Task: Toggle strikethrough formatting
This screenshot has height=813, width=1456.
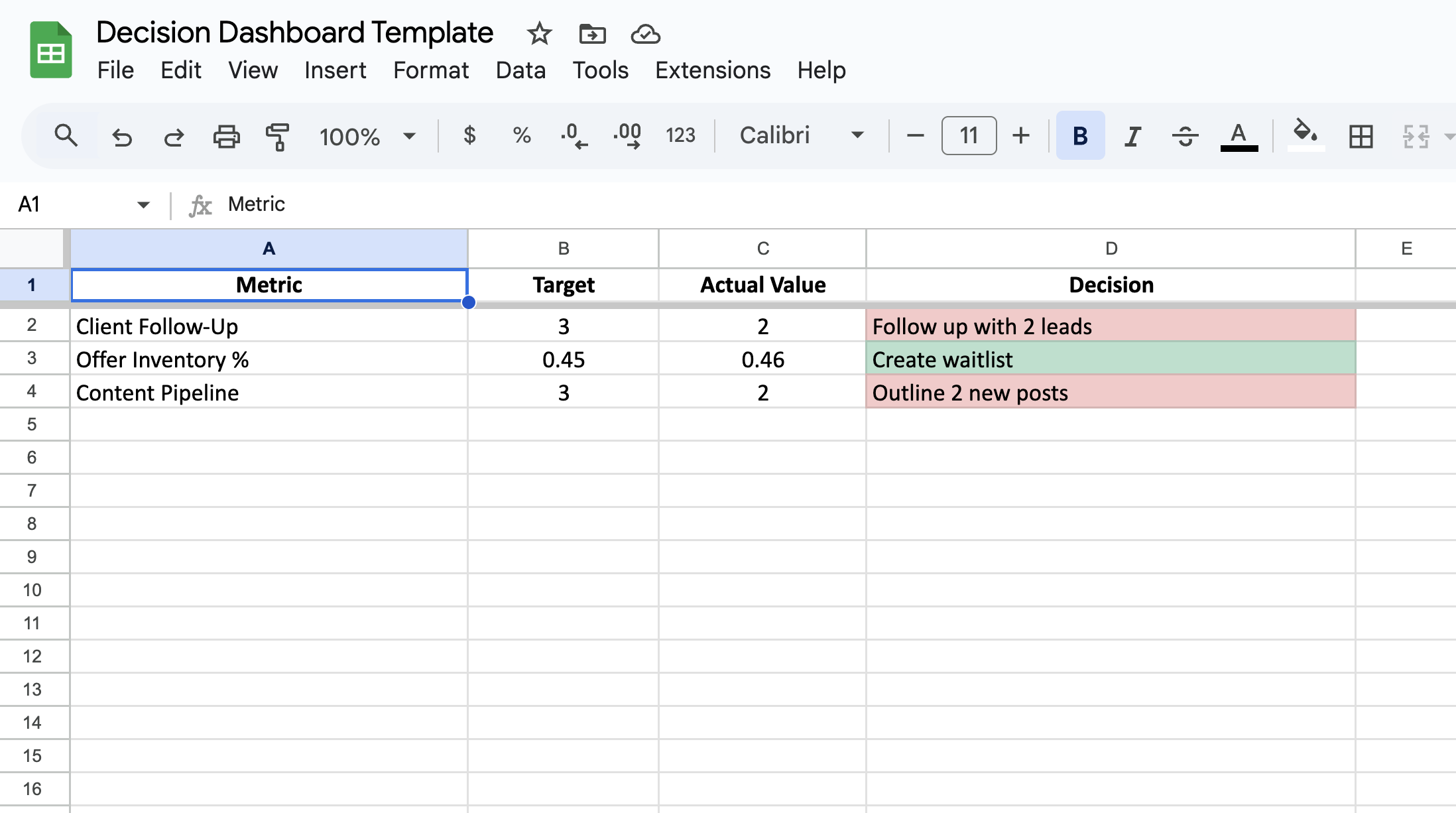Action: (x=1185, y=136)
